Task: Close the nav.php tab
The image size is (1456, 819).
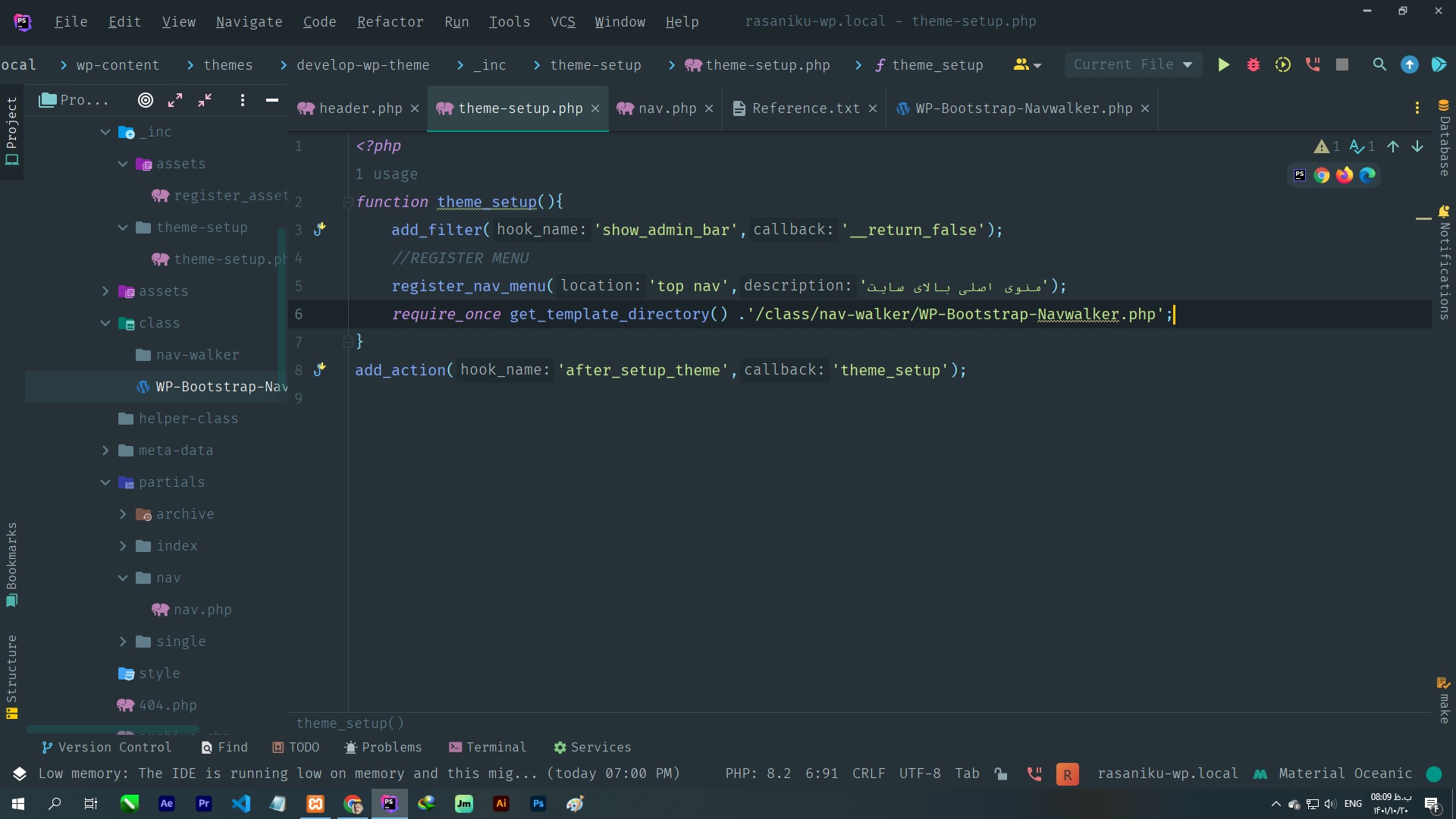Action: click(709, 108)
